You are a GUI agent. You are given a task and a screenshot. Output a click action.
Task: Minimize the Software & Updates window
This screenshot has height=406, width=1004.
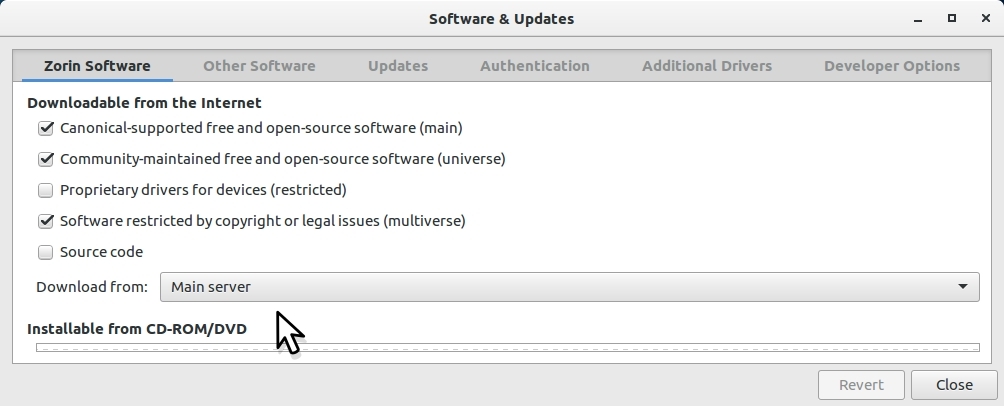(x=919, y=19)
